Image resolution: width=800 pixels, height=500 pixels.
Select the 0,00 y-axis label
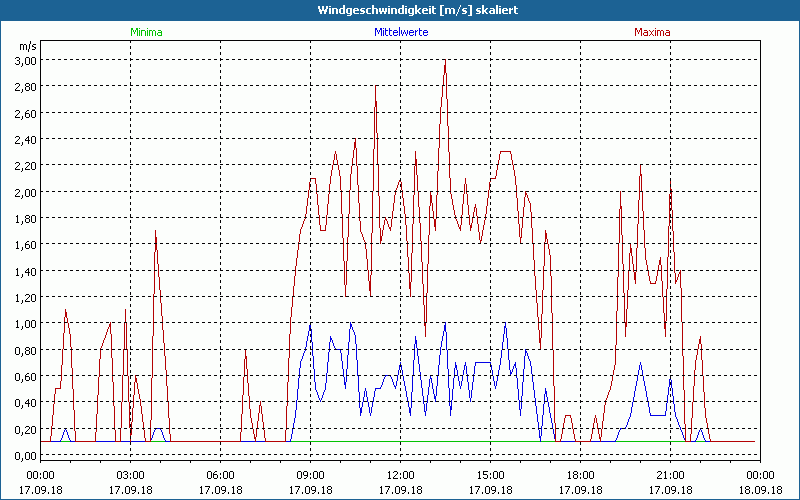(24, 455)
